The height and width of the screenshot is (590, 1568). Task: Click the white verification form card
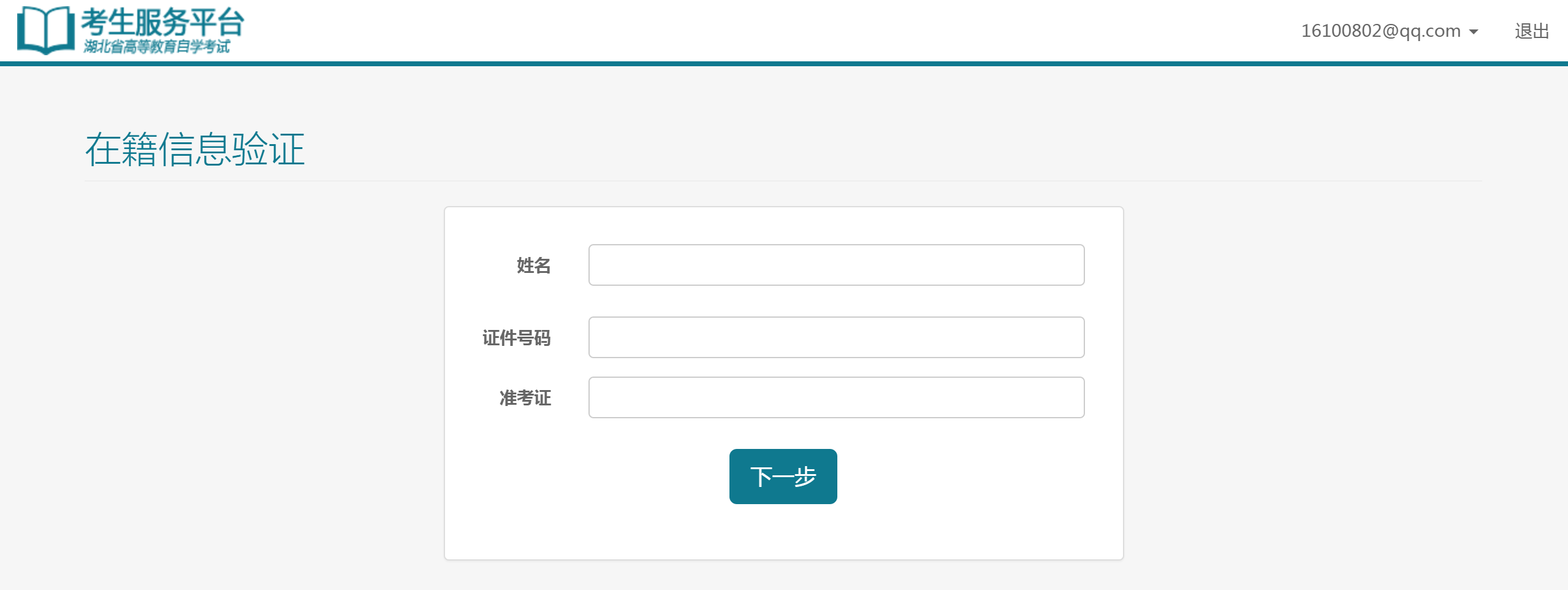pyautogui.click(x=784, y=534)
